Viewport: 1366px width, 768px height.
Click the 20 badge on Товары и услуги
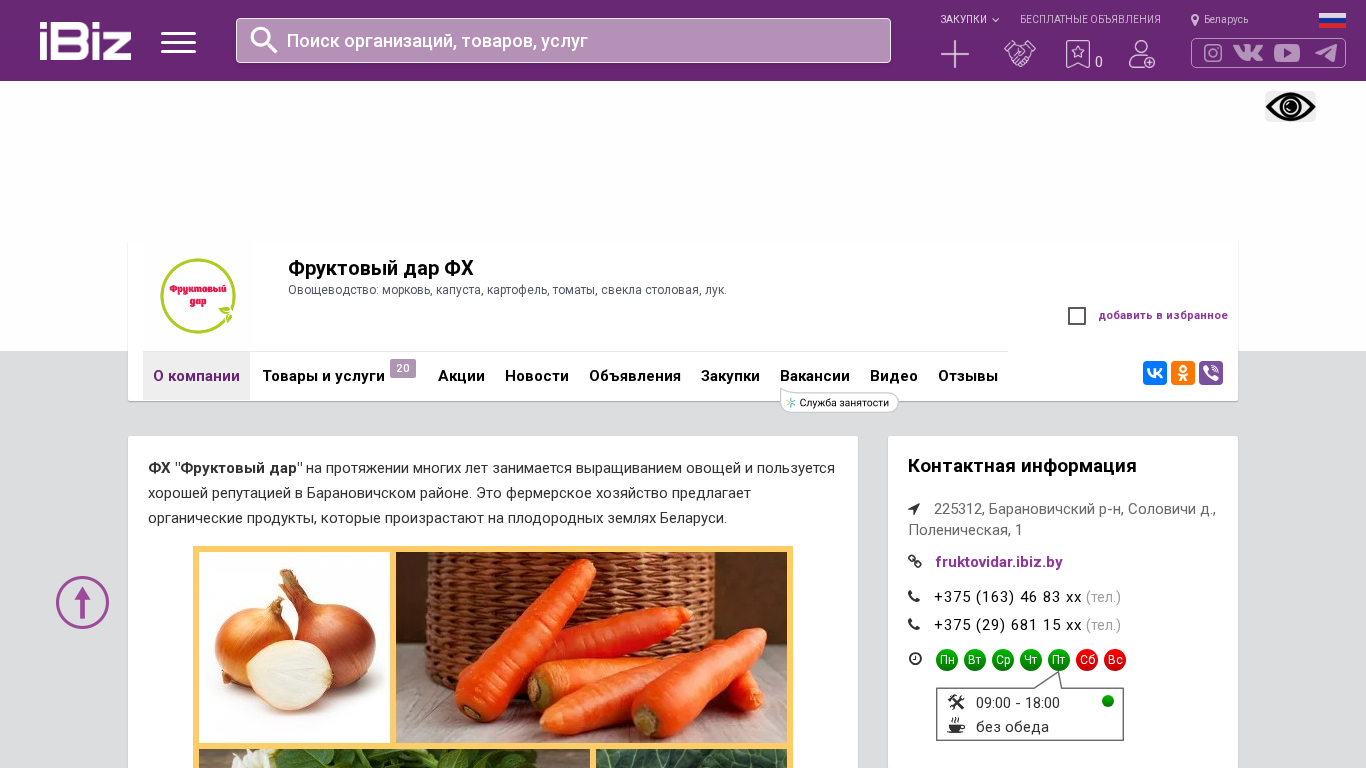click(403, 368)
